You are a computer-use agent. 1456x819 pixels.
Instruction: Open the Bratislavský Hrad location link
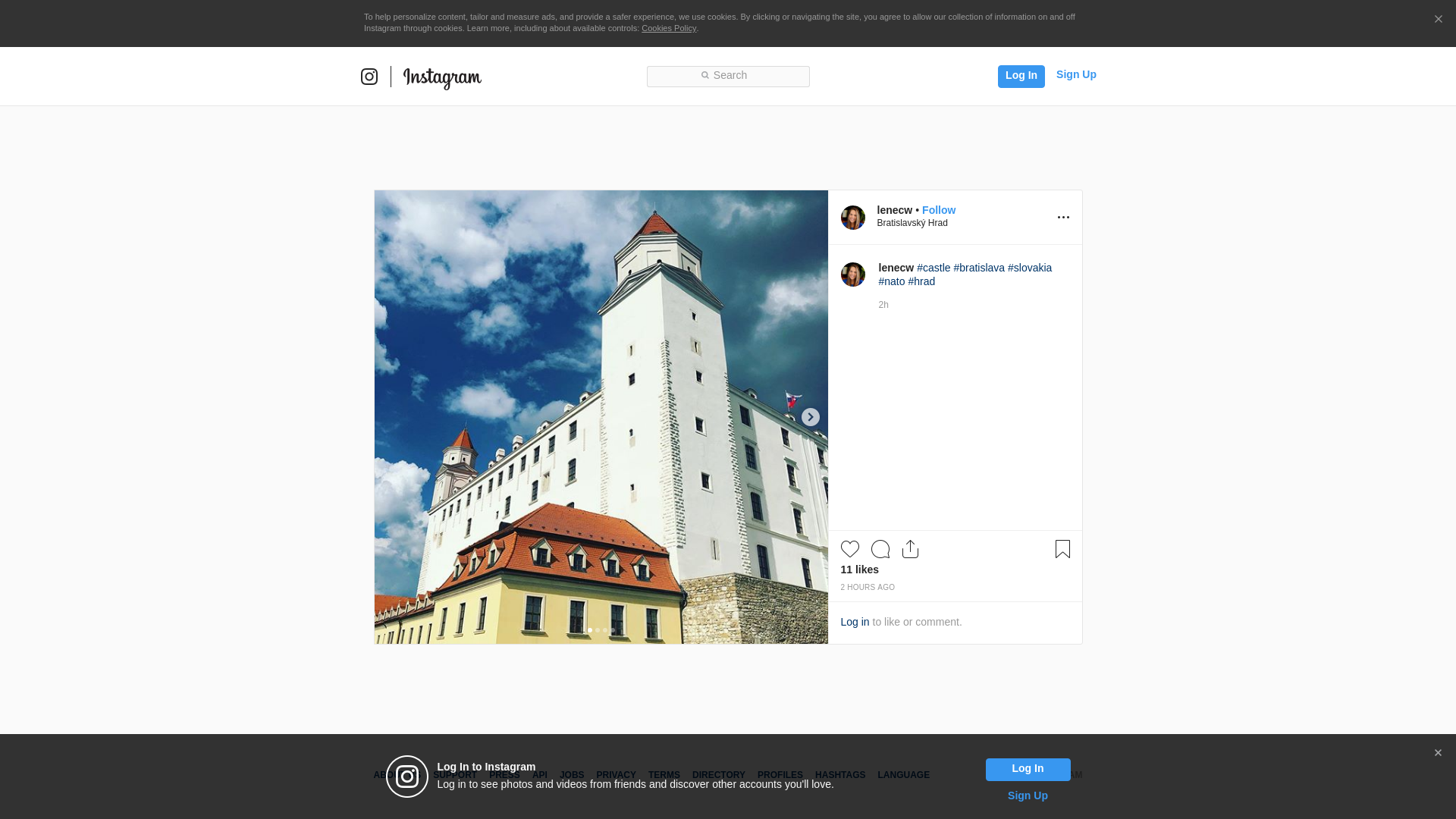pyautogui.click(x=912, y=223)
